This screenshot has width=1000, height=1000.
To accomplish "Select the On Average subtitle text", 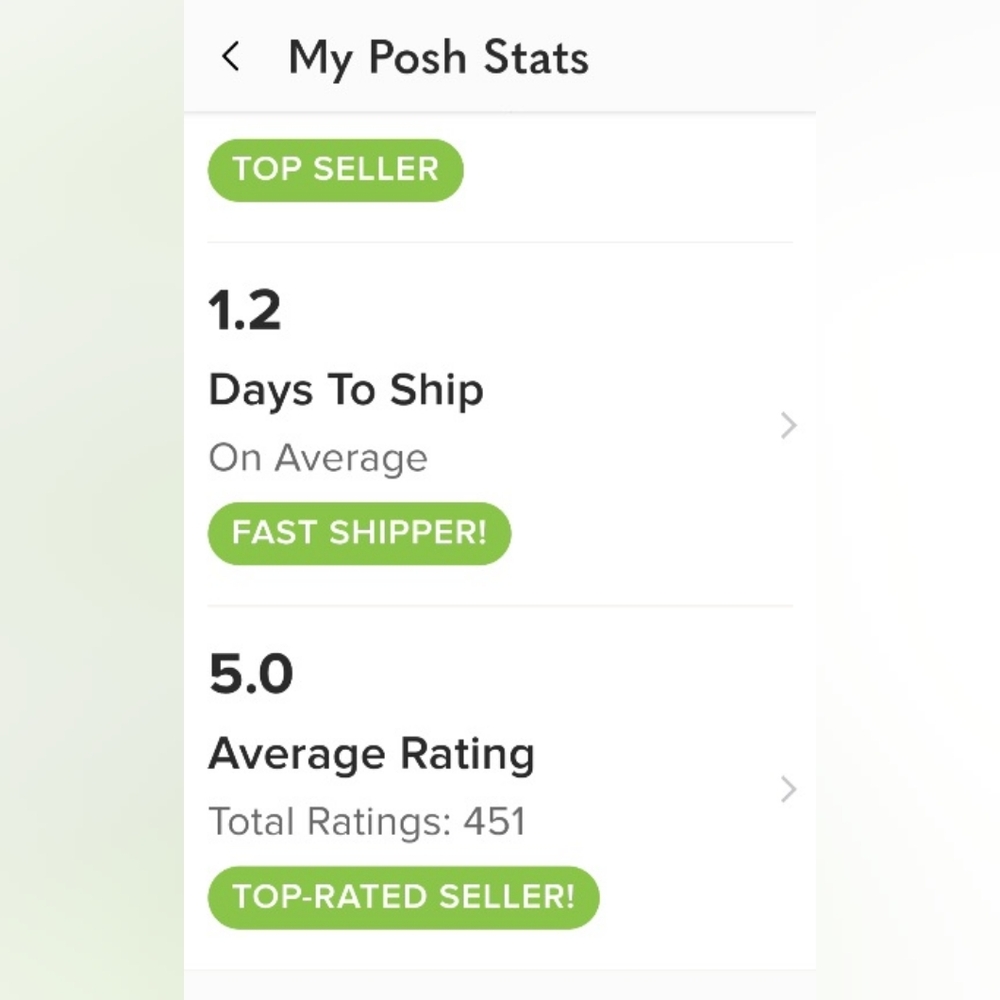I will click(x=318, y=458).
